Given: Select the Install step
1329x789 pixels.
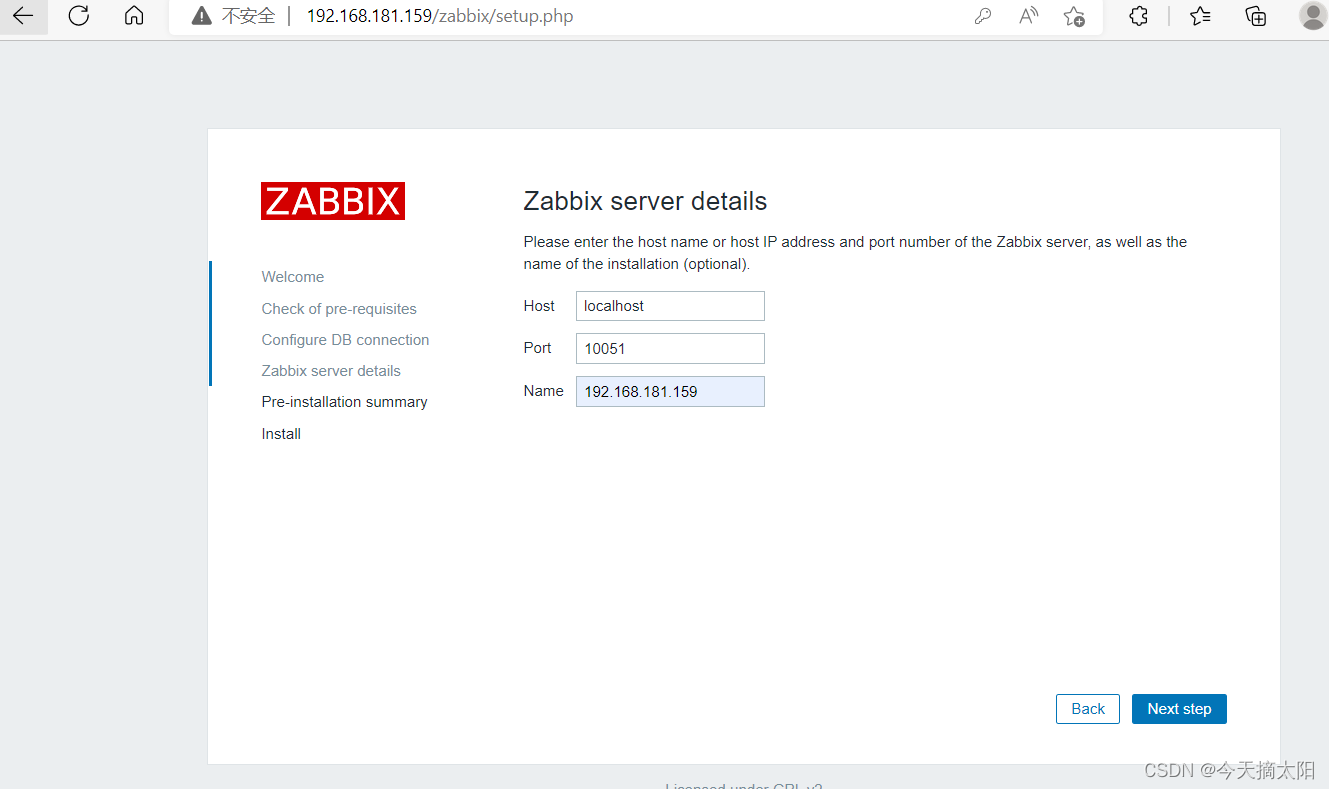Looking at the screenshot, I should click(x=281, y=434).
